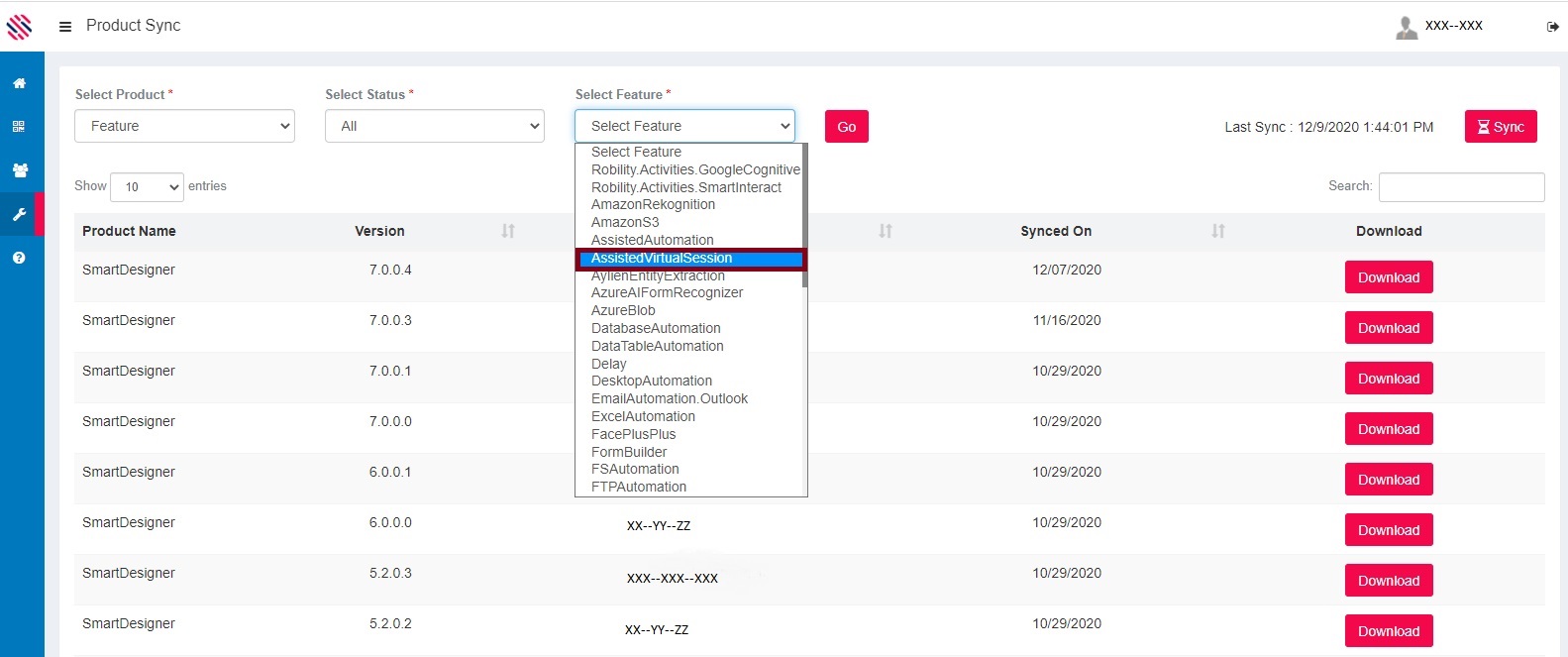The width and height of the screenshot is (1568, 657).
Task: Choose AssistedVirtualSession from feature list
Action: 662,259
